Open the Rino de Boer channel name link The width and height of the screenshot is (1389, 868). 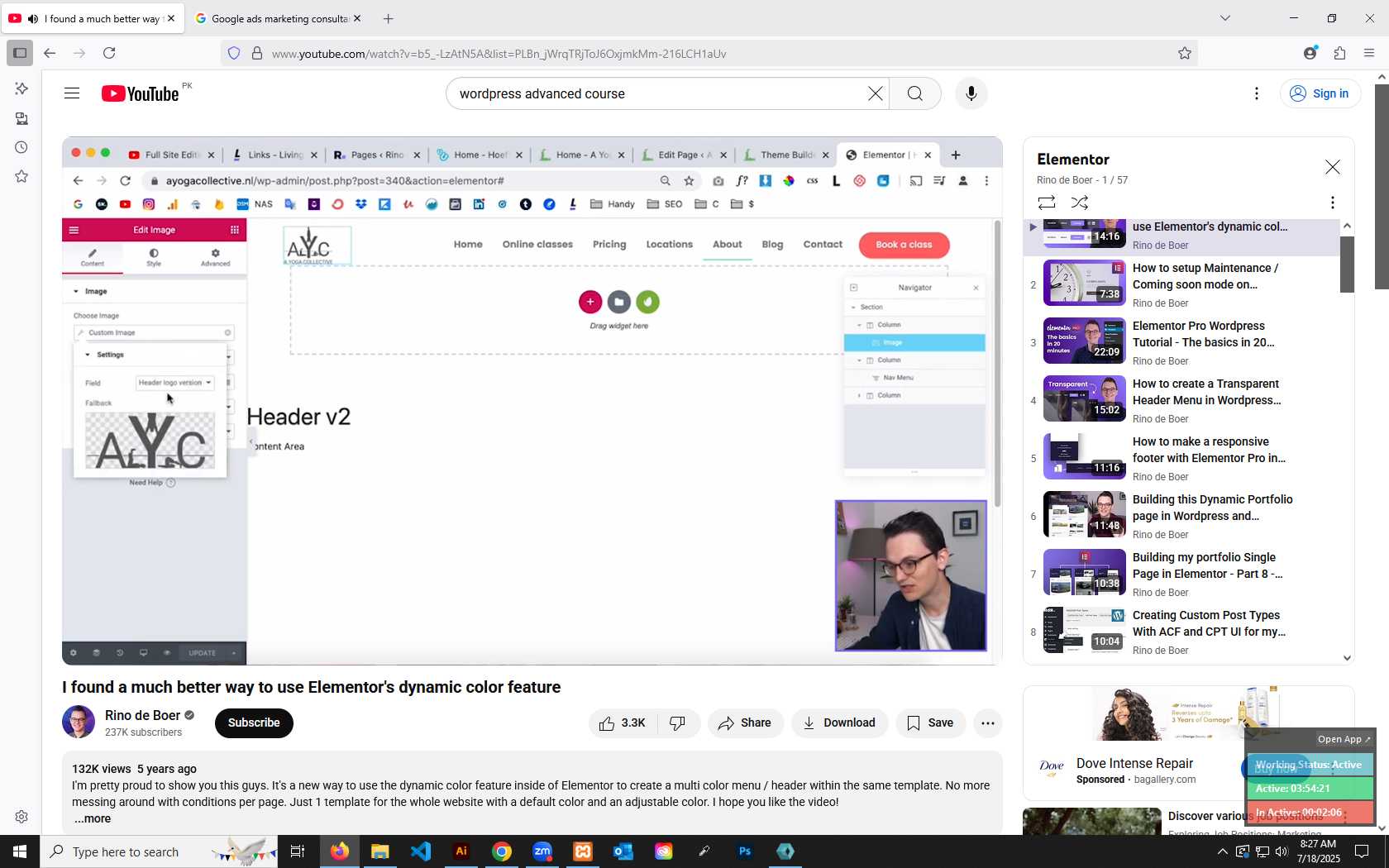(142, 716)
